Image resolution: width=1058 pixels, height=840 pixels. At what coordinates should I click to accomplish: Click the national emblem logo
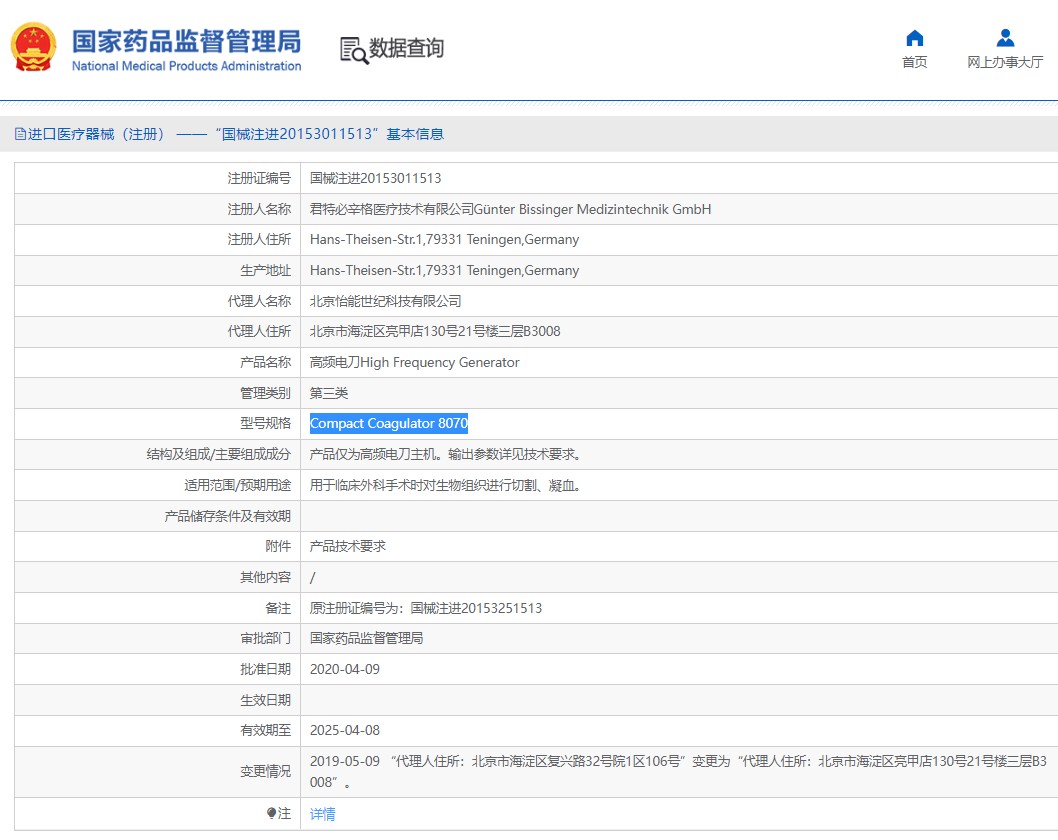click(33, 47)
